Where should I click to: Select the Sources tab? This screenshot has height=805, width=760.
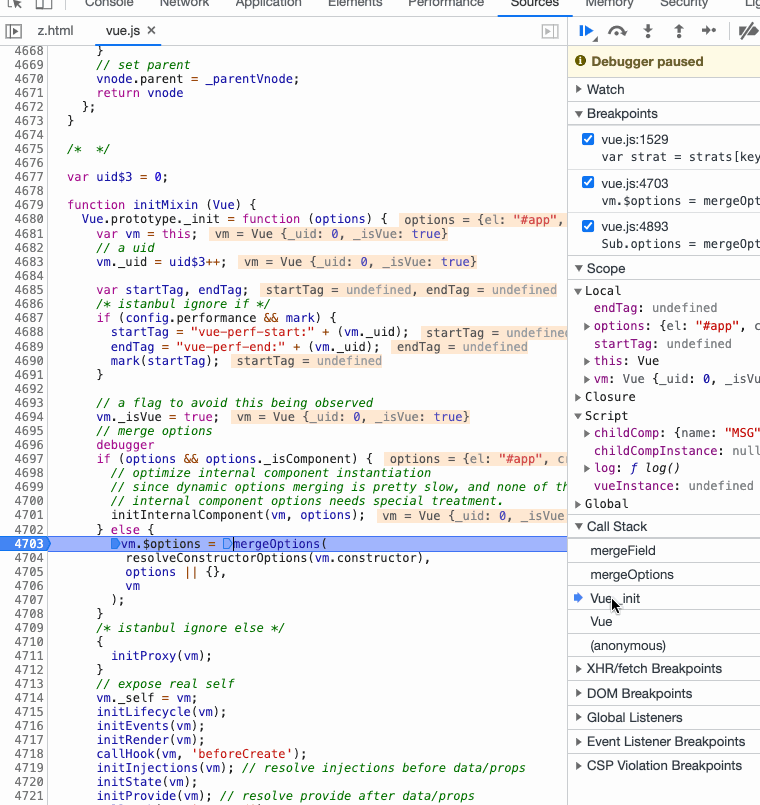pyautogui.click(x=535, y=4)
